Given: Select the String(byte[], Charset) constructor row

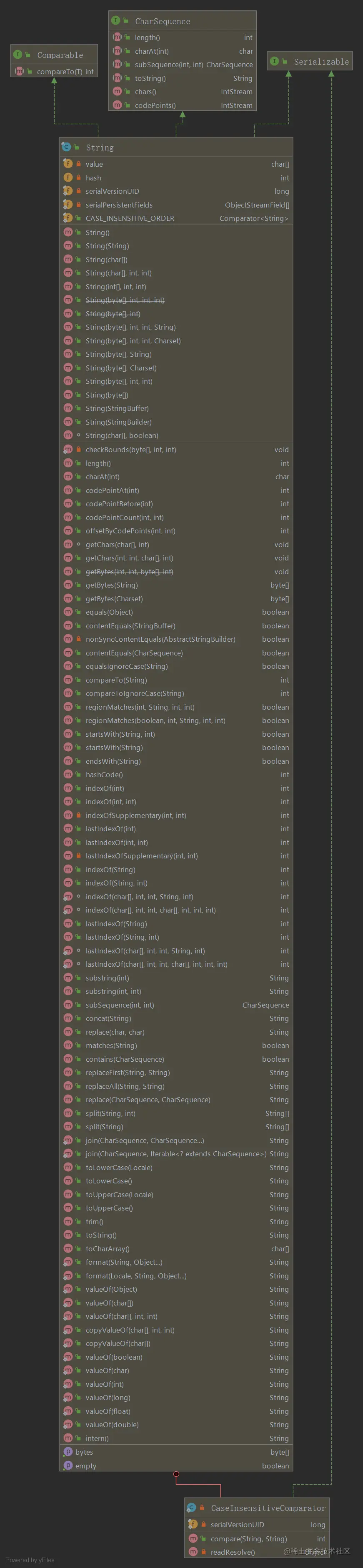Looking at the screenshot, I should (176, 368).
